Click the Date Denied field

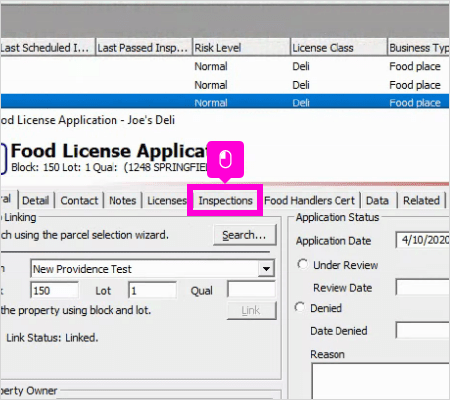[x=423, y=330]
